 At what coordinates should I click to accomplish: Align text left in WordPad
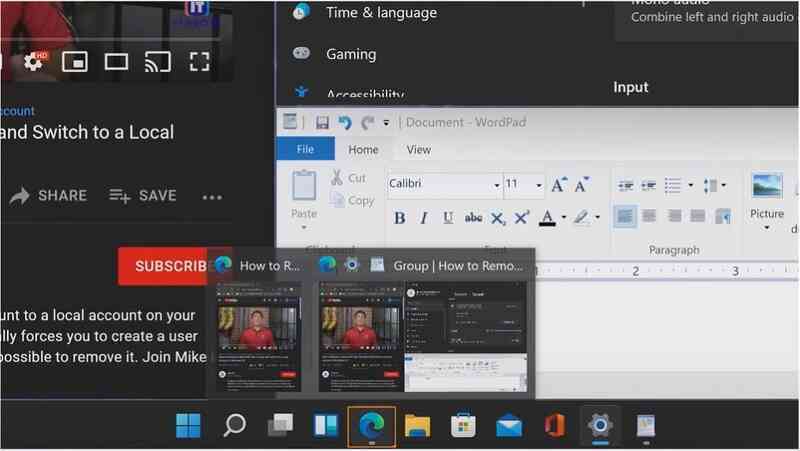tap(625, 216)
